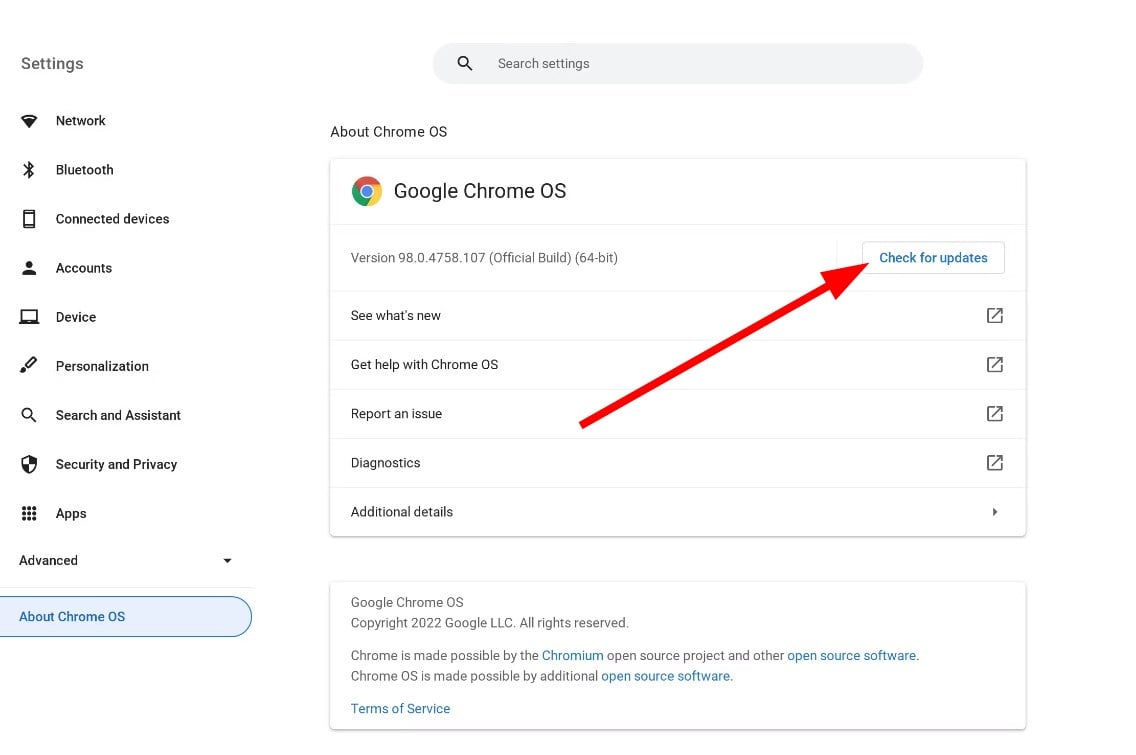Open Additional details row
Image resolution: width=1136 pixels, height=755 pixels.
pos(677,512)
